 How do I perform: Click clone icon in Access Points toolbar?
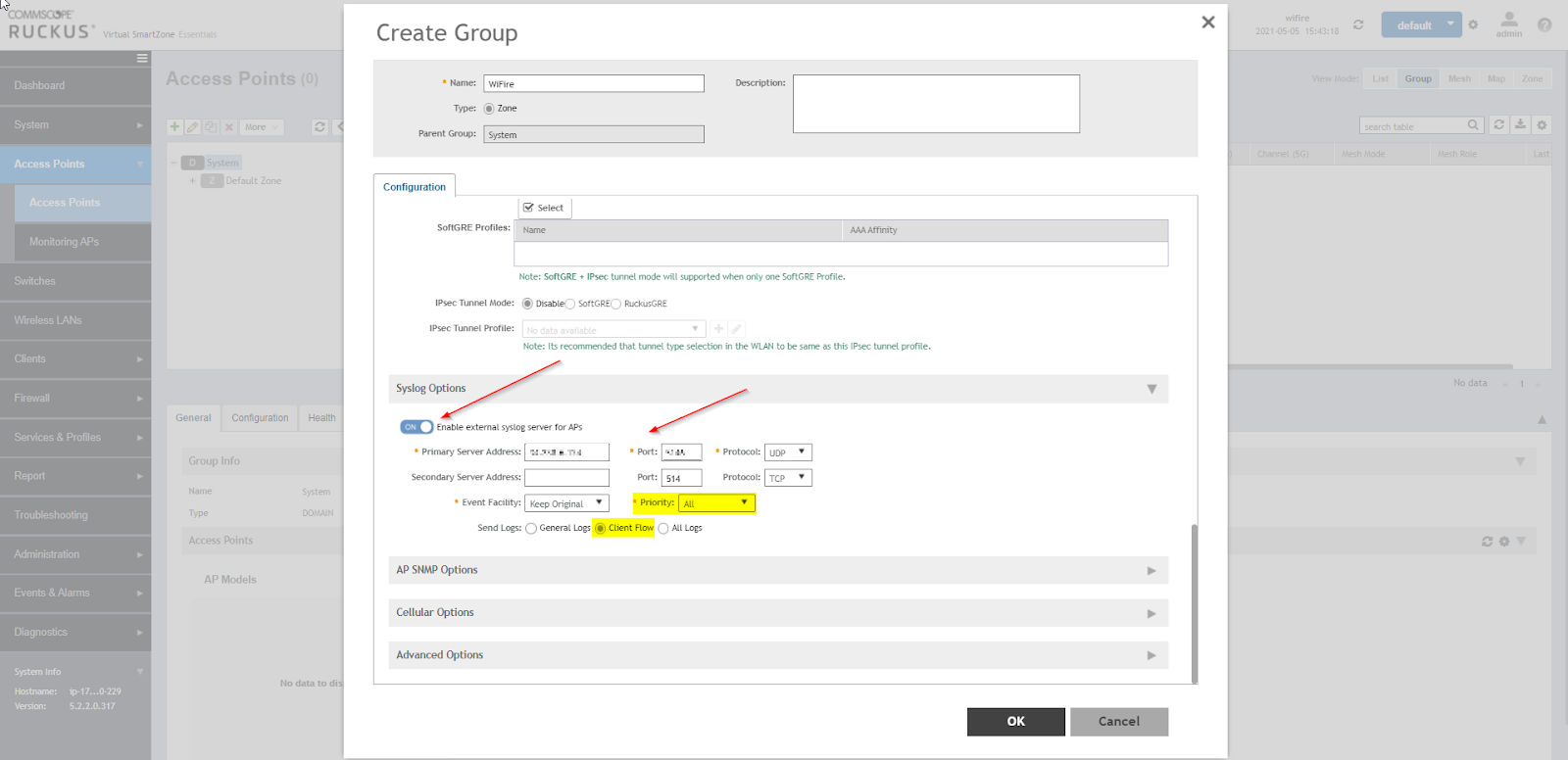[x=211, y=126]
